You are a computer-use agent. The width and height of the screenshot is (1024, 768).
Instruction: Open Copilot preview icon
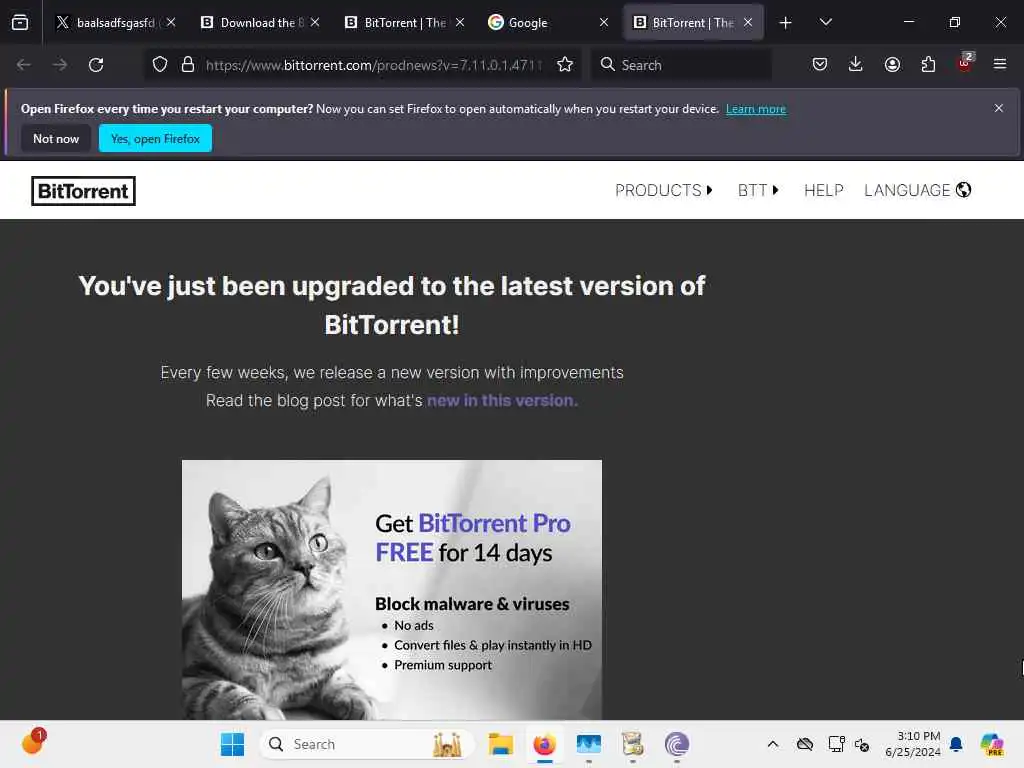point(992,744)
